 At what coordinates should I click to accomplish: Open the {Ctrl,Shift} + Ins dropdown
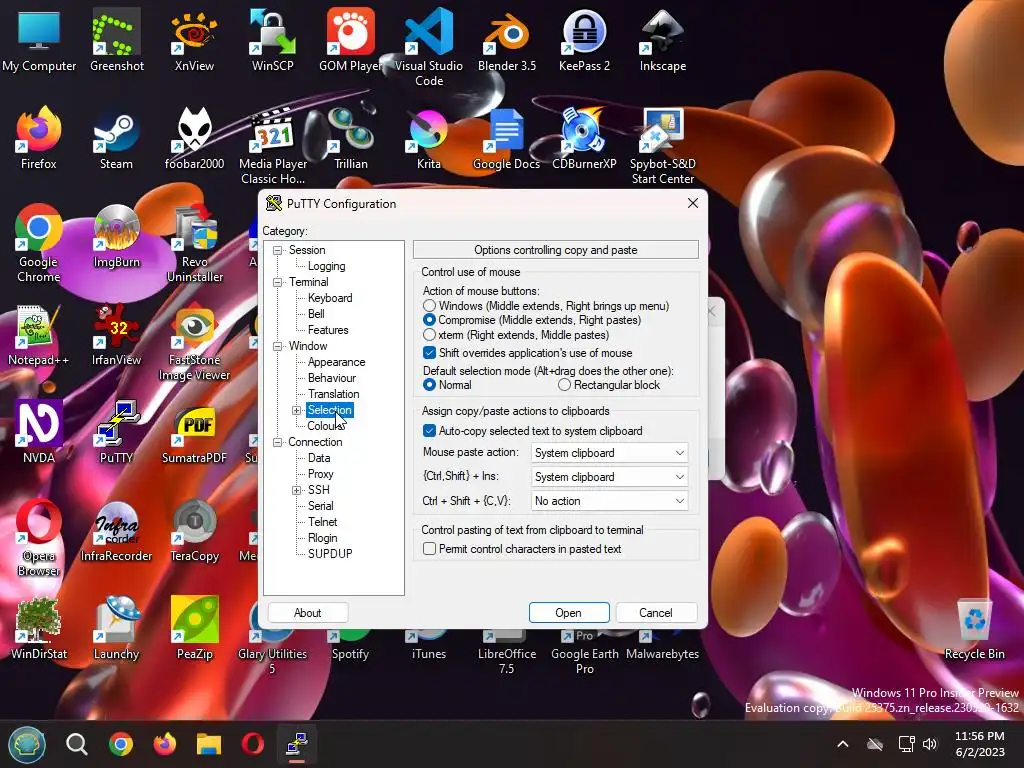point(609,477)
